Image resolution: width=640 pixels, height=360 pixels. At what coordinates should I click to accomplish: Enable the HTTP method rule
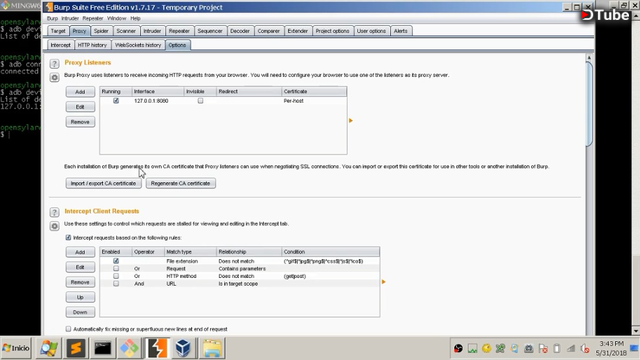pos(116,276)
